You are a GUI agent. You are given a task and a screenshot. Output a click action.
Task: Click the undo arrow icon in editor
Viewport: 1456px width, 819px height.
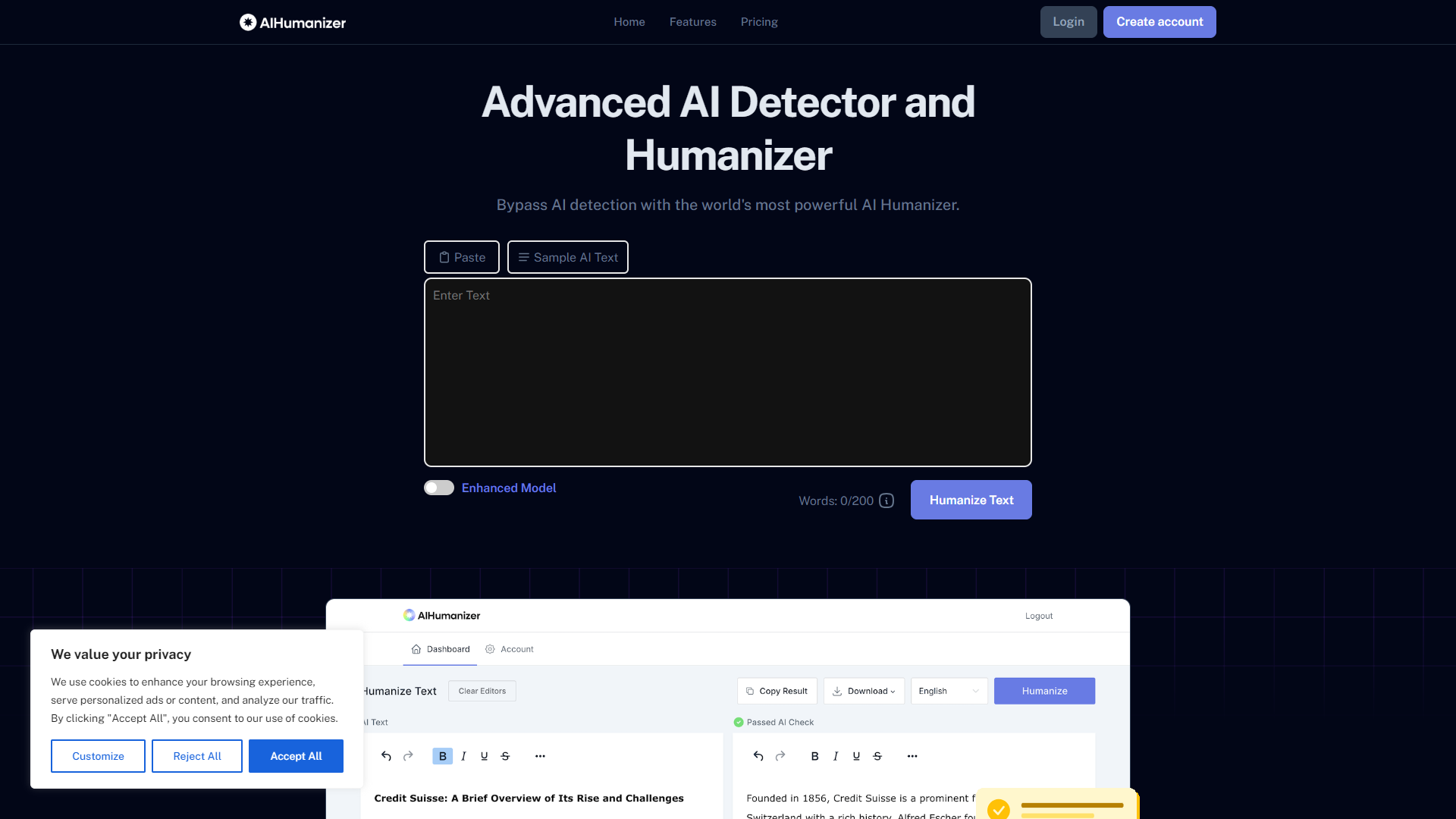point(386,756)
